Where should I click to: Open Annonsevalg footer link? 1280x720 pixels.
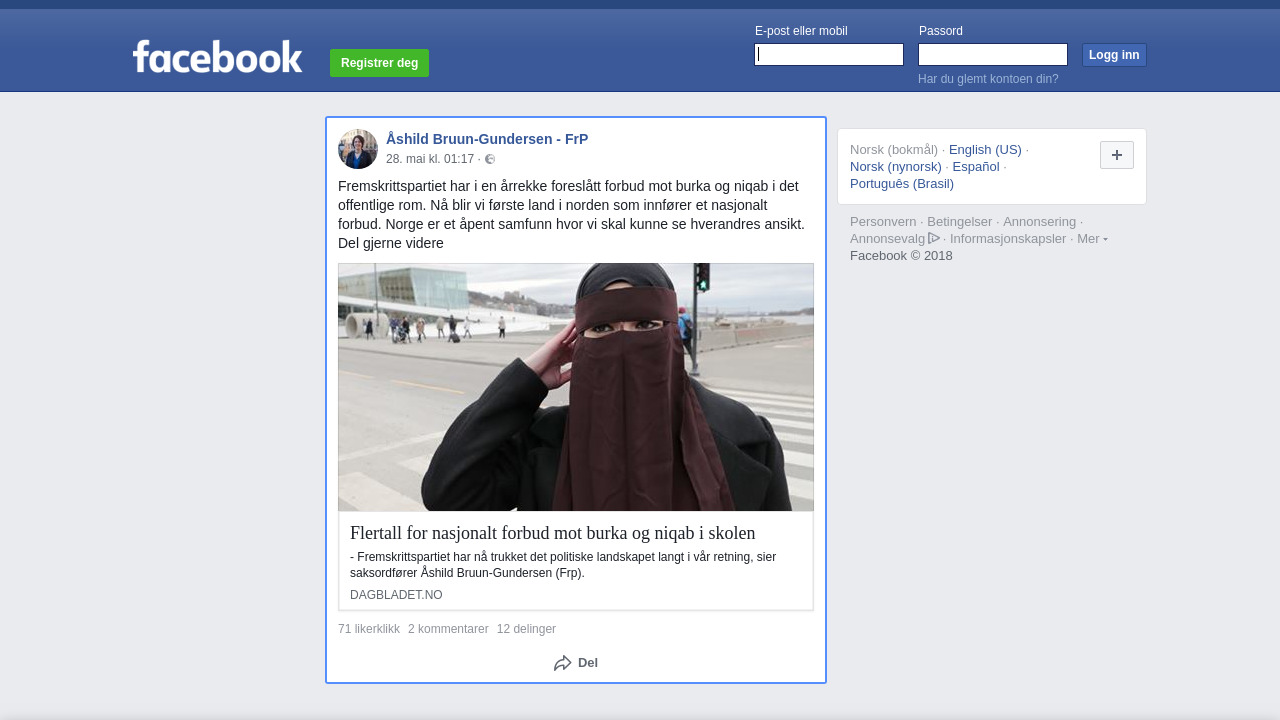pyautogui.click(x=888, y=239)
